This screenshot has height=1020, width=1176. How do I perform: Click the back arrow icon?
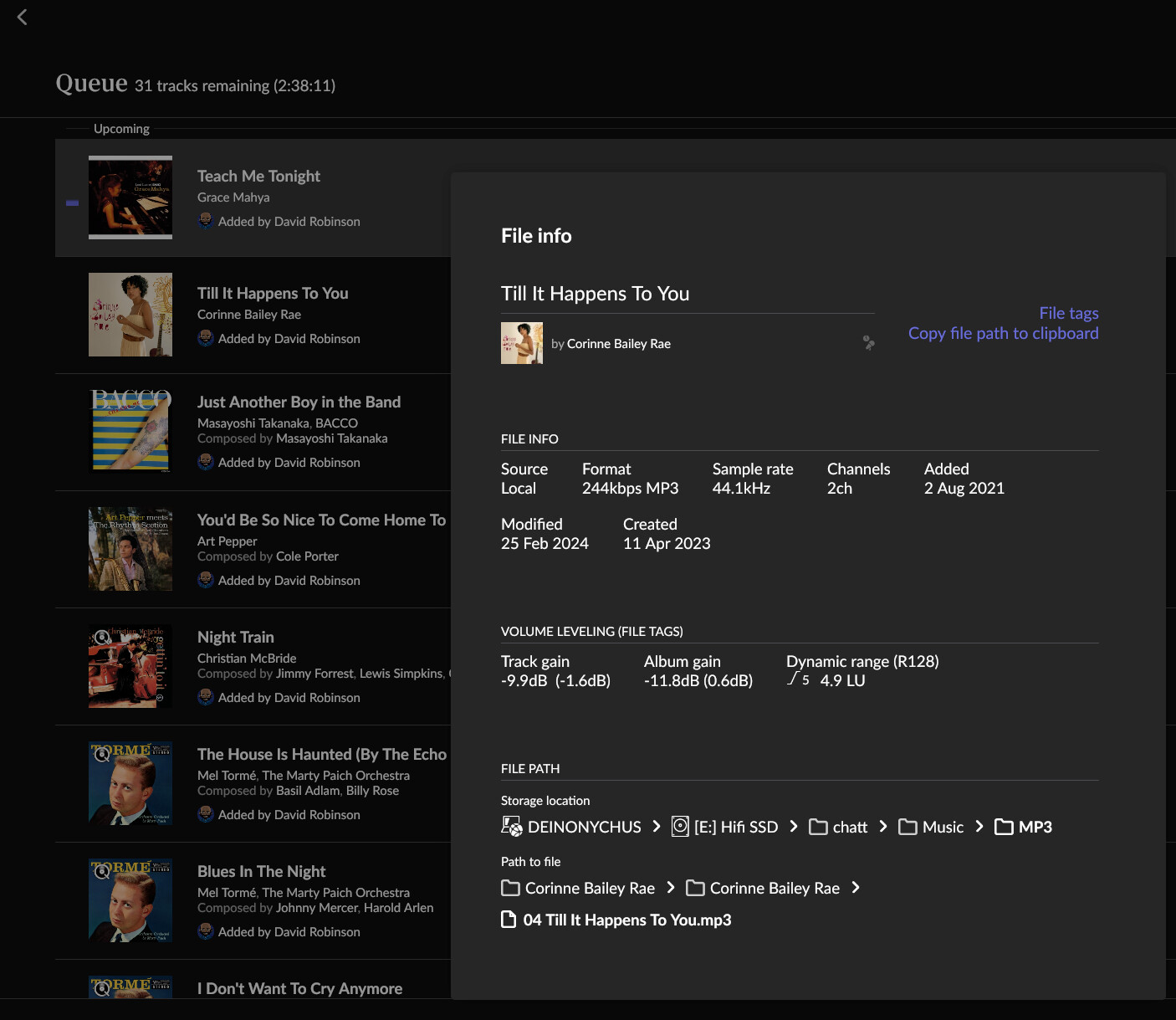(x=23, y=17)
